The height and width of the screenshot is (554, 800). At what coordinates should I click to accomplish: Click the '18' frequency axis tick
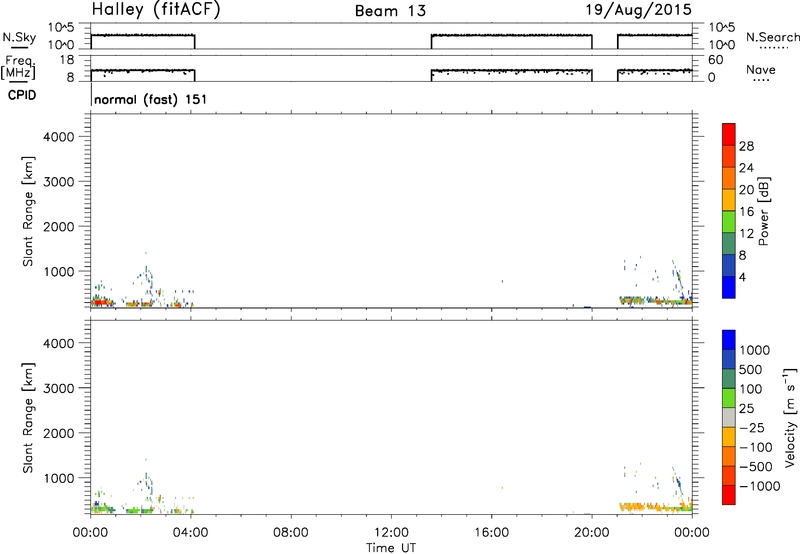click(x=67, y=59)
